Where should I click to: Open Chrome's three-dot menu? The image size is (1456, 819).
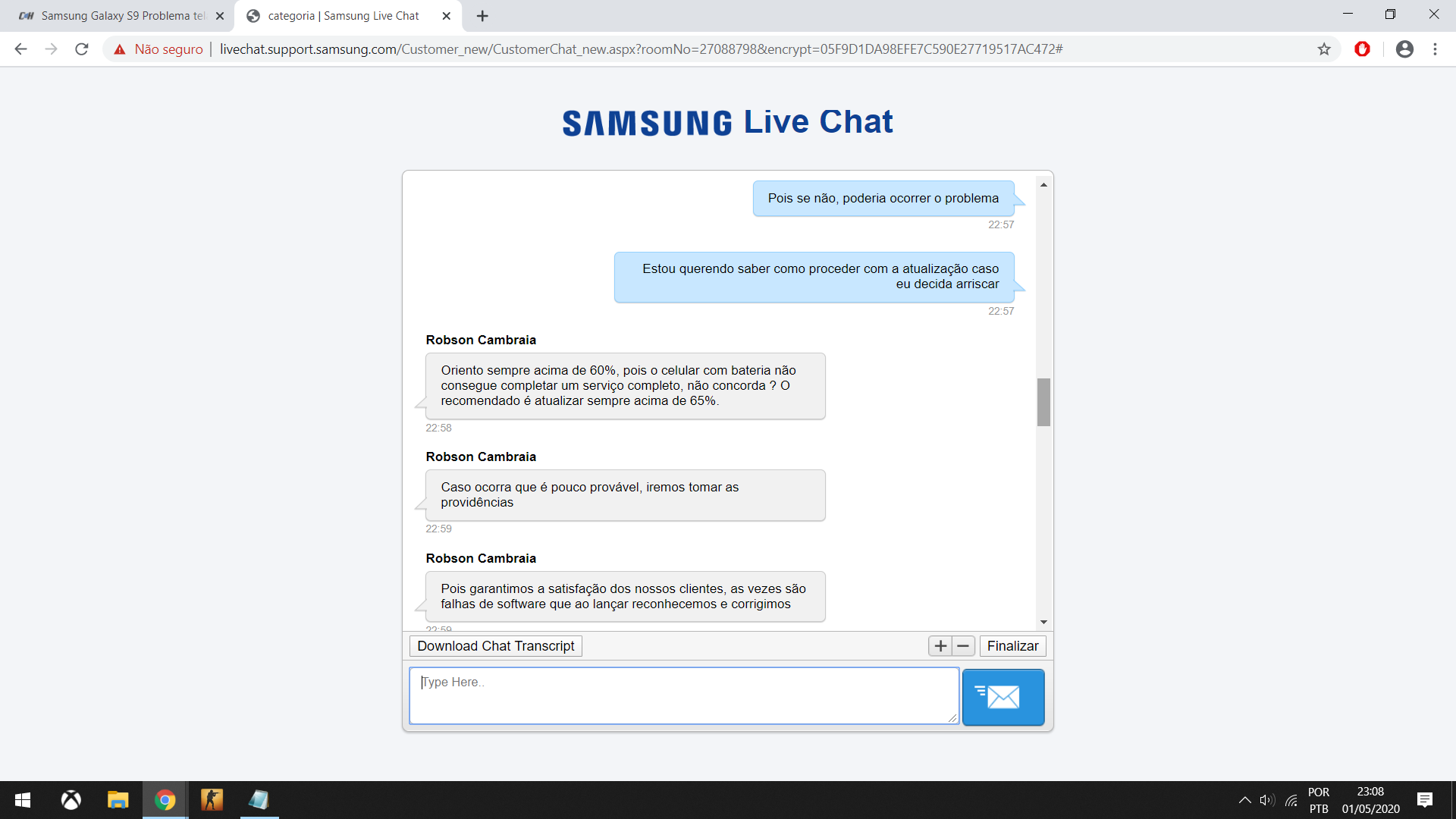click(x=1435, y=49)
